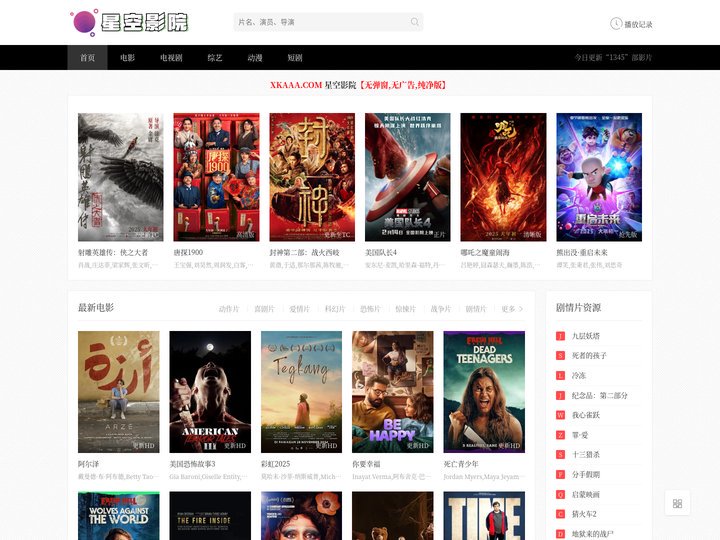
Task: Open the 动漫 navigation tab
Action: click(255, 57)
